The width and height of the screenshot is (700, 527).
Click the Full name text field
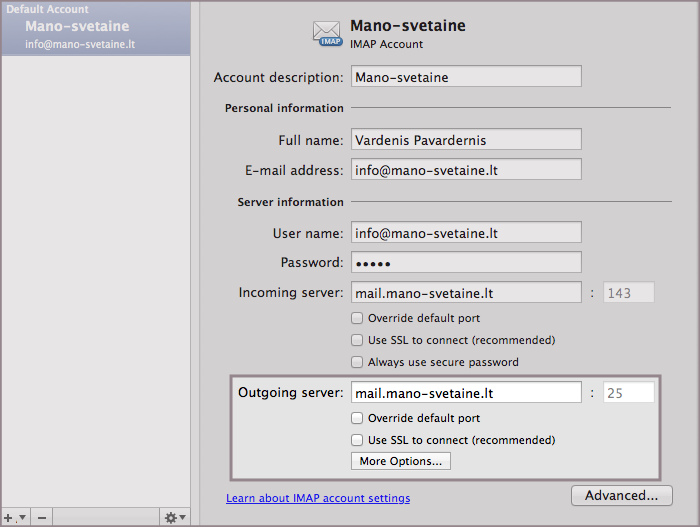pos(465,140)
